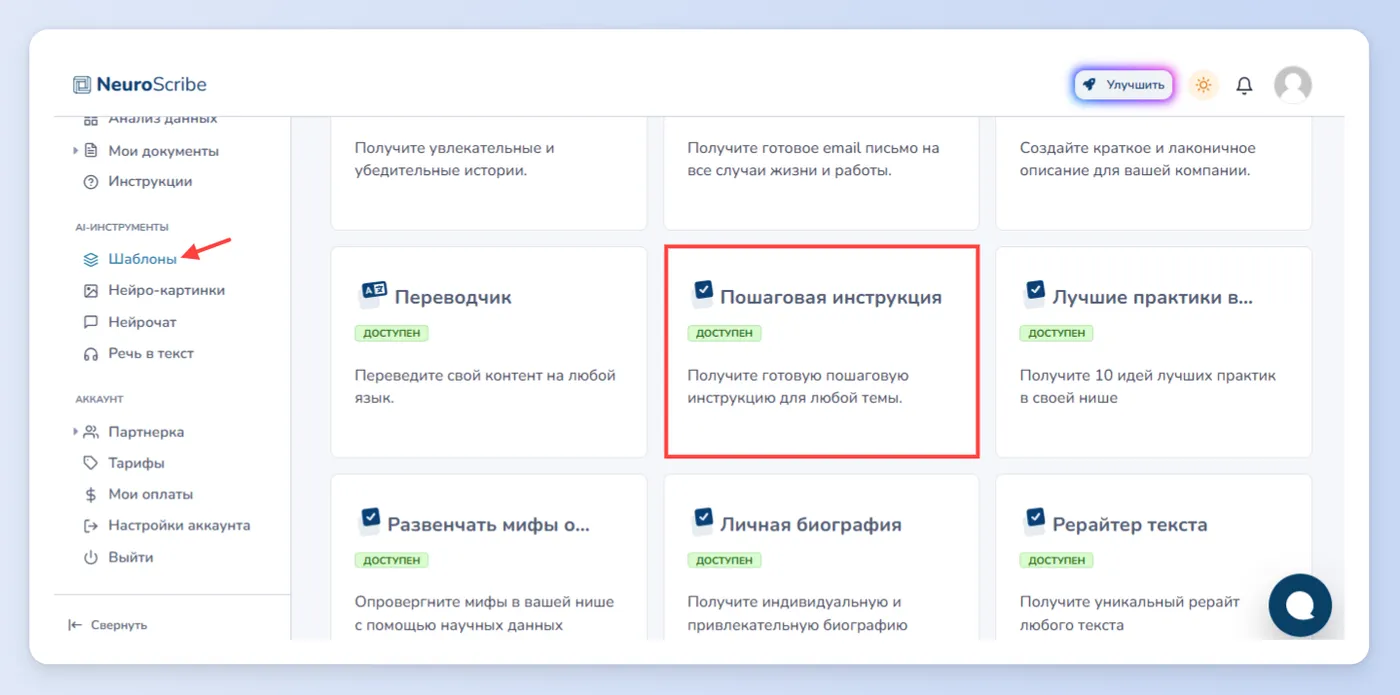This screenshot has height=695, width=1400.
Task: Go to Тарифы page
Action: [x=137, y=463]
